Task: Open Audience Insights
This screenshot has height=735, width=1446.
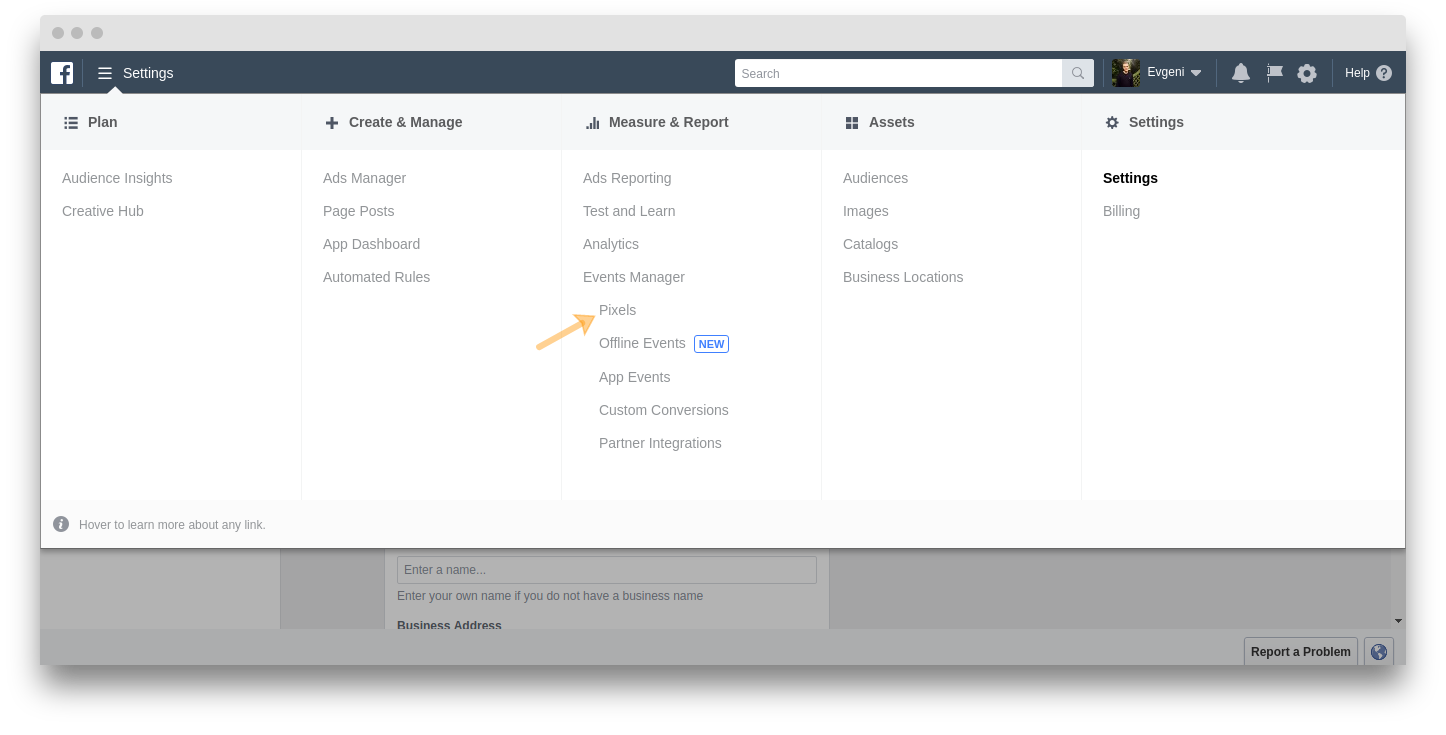Action: [117, 178]
